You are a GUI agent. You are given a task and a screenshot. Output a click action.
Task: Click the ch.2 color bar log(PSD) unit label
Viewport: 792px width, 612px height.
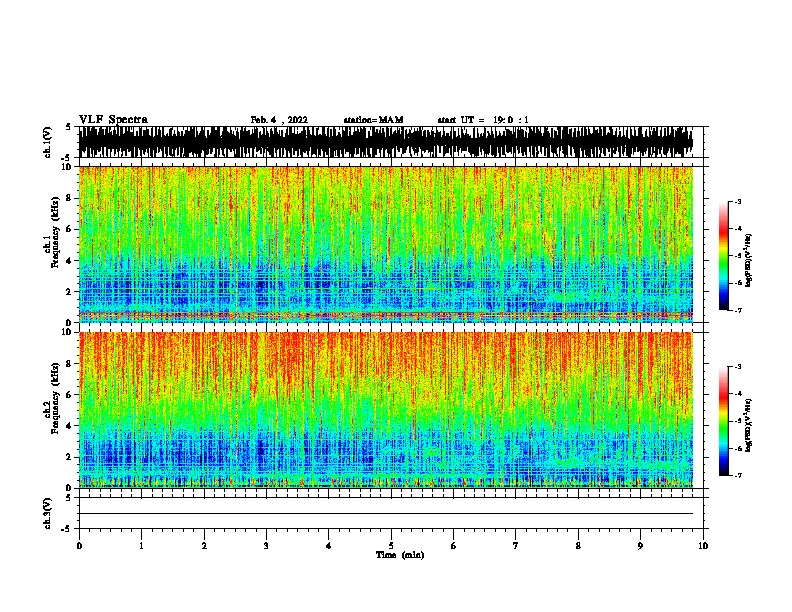click(749, 425)
